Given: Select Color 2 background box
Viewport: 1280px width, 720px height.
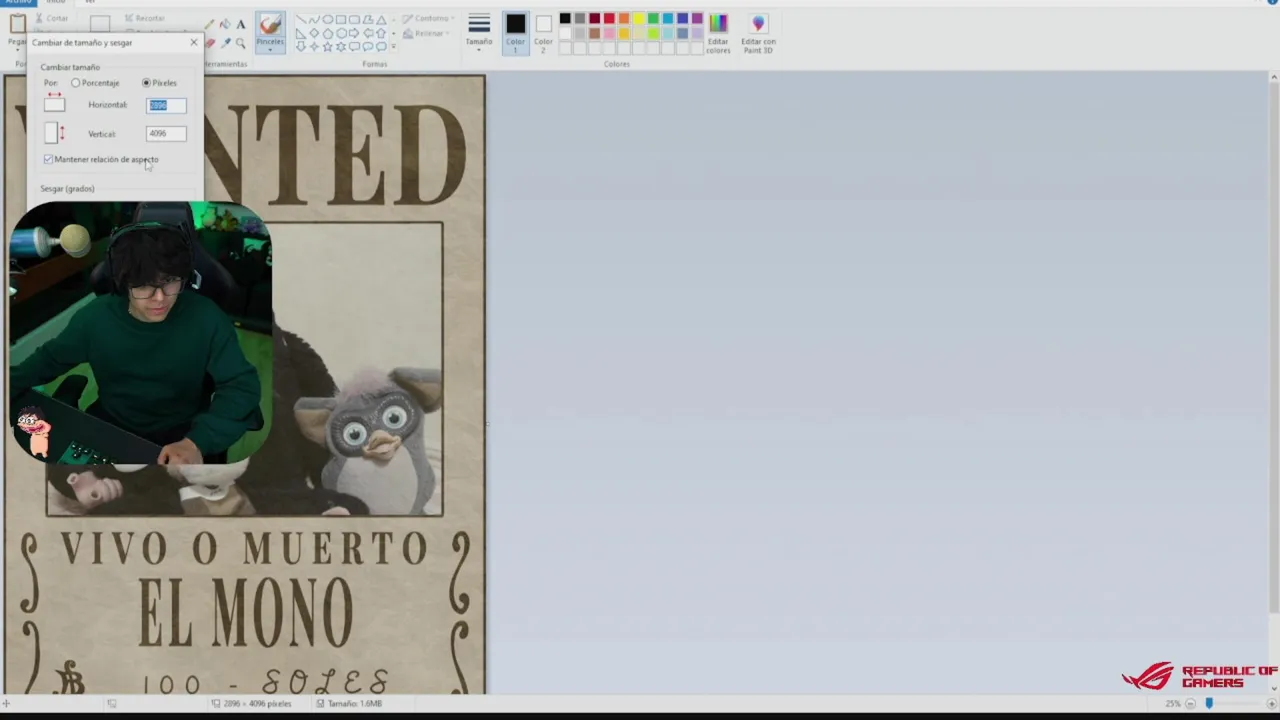Looking at the screenshot, I should (x=543, y=31).
